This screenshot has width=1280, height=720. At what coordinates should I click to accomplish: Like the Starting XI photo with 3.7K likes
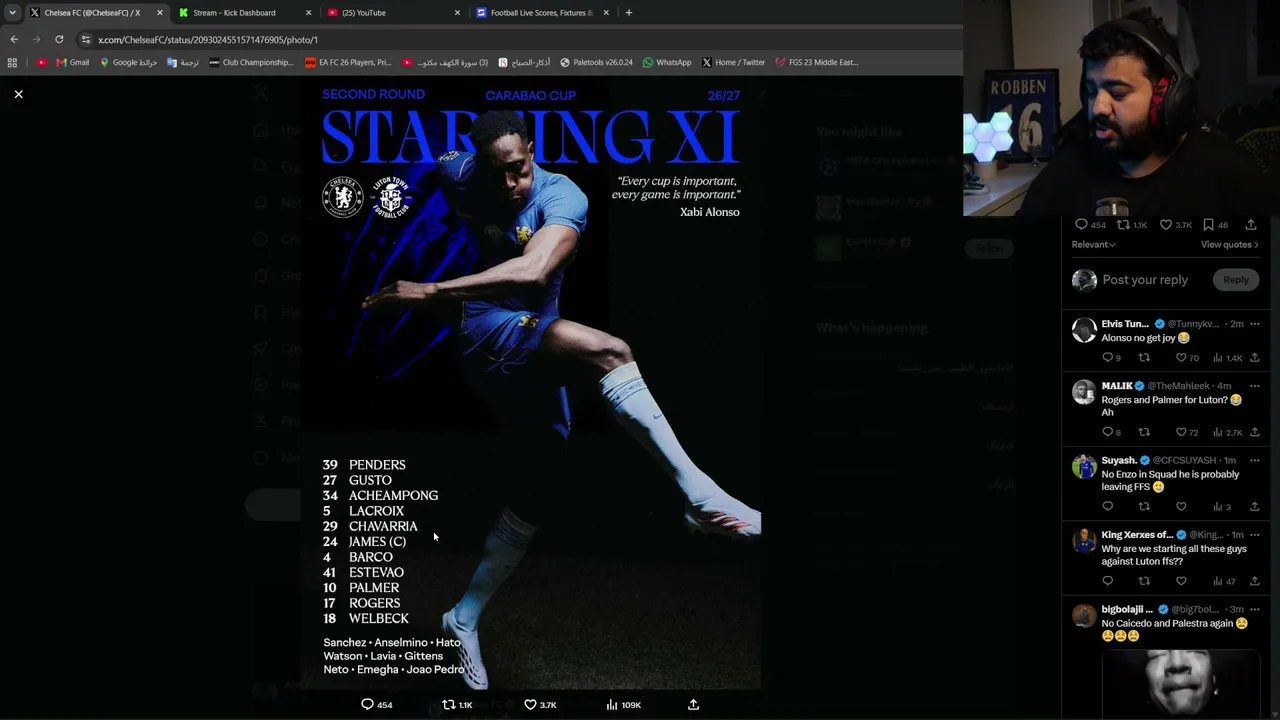[x=540, y=705]
